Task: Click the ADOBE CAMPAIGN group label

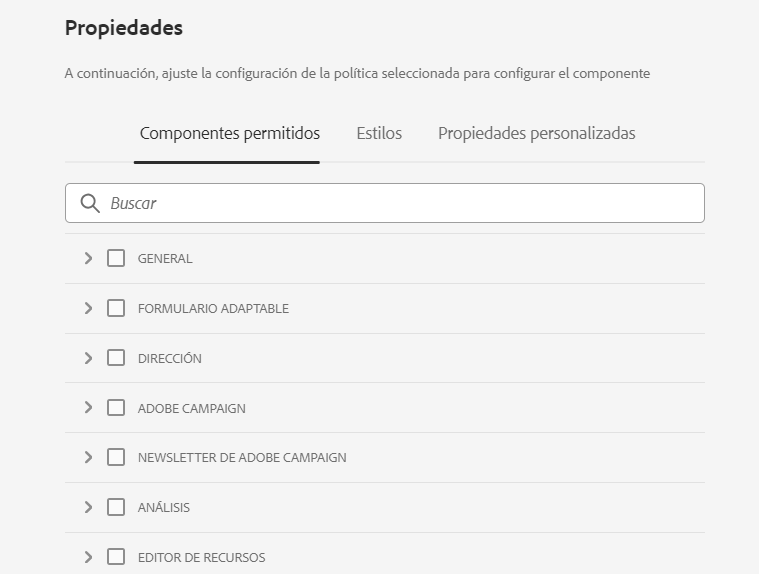Action: coord(191,408)
